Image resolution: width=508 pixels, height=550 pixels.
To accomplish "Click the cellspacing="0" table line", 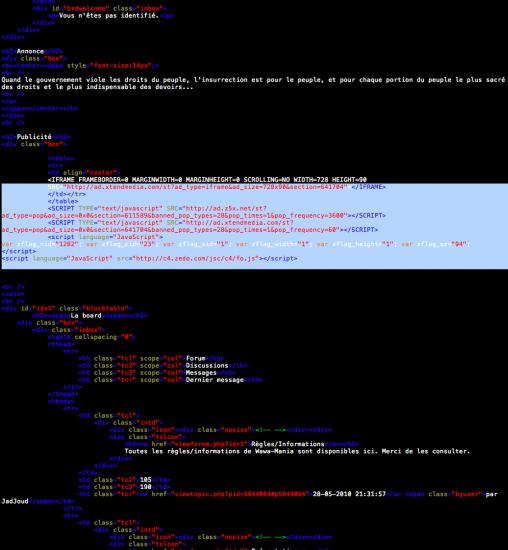I will tap(92, 337).
